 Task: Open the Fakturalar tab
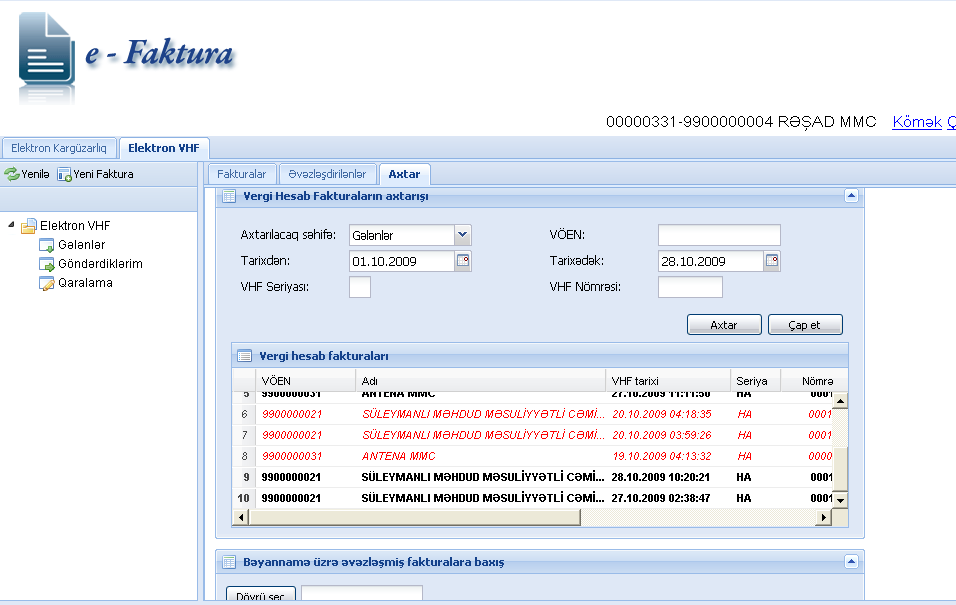pos(242,174)
